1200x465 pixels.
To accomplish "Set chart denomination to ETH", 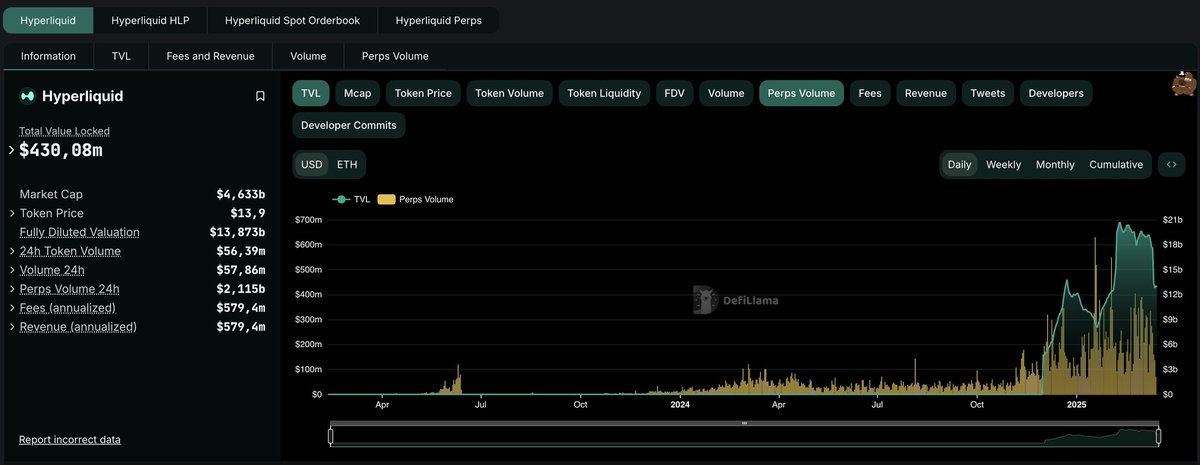I will click(x=347, y=164).
